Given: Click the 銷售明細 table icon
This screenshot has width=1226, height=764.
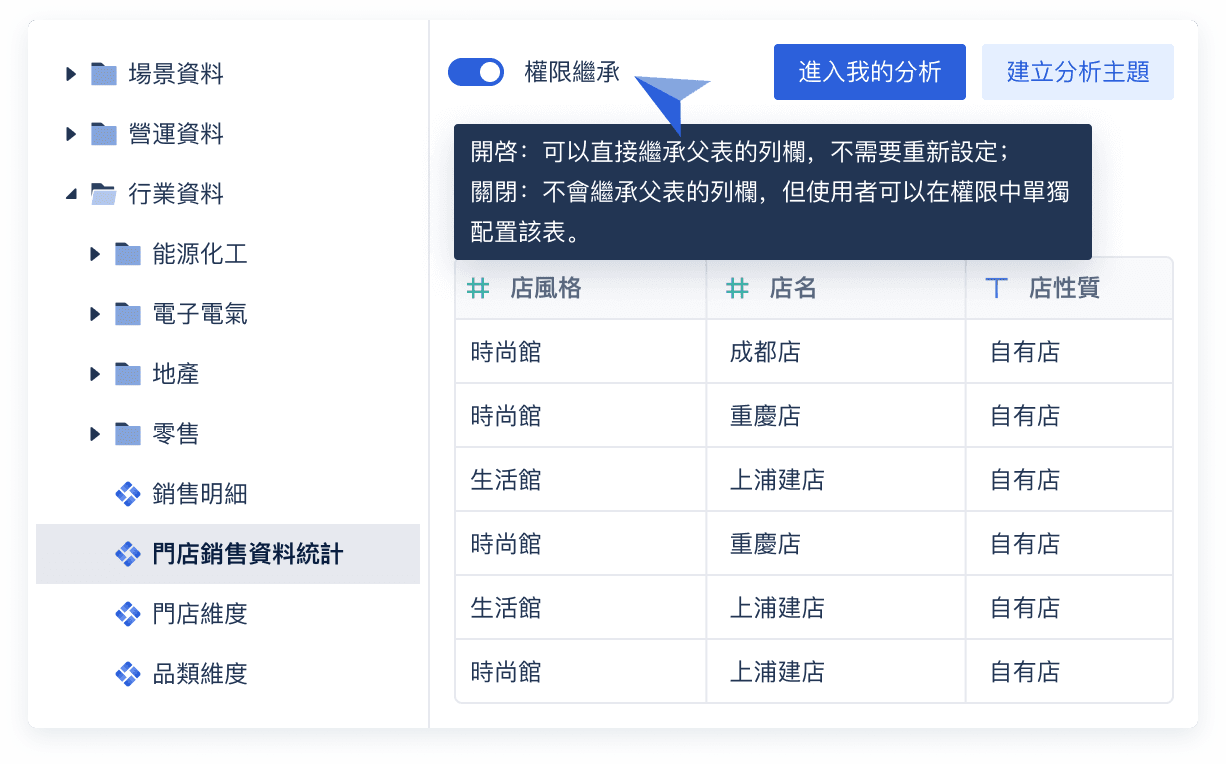Looking at the screenshot, I should 128,494.
